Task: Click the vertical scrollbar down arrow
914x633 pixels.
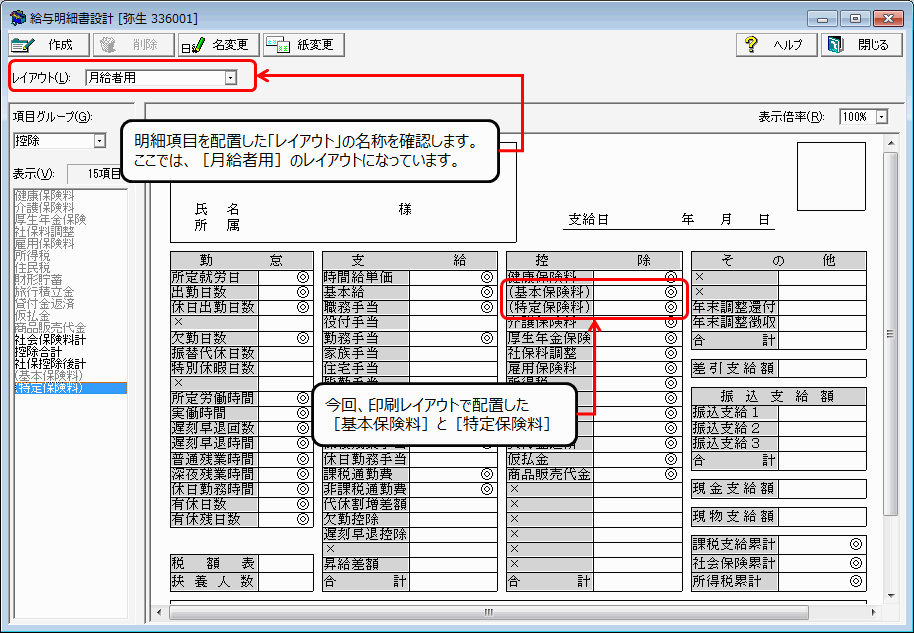Action: pos(891,596)
